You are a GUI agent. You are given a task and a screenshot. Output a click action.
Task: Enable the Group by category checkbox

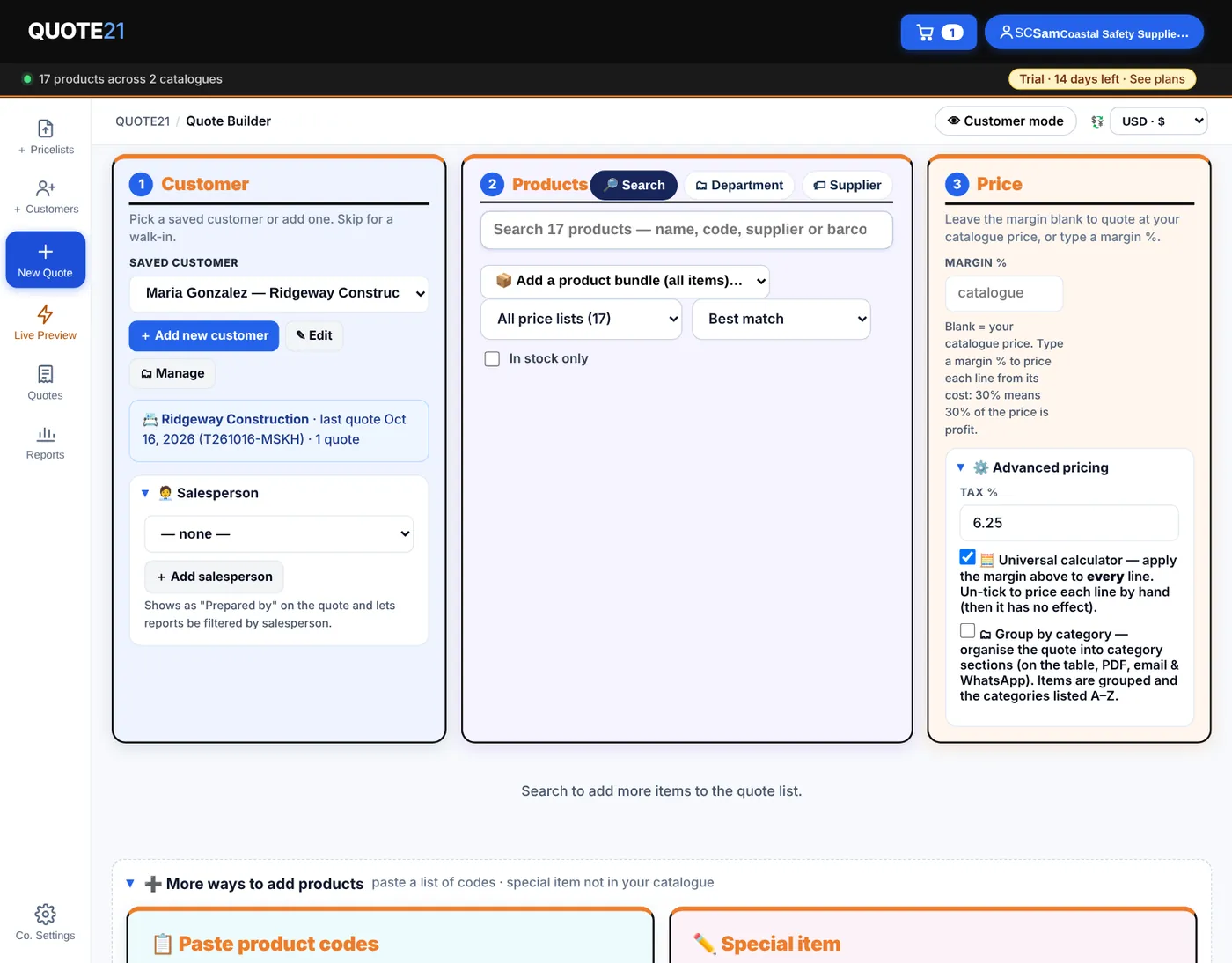tap(967, 630)
